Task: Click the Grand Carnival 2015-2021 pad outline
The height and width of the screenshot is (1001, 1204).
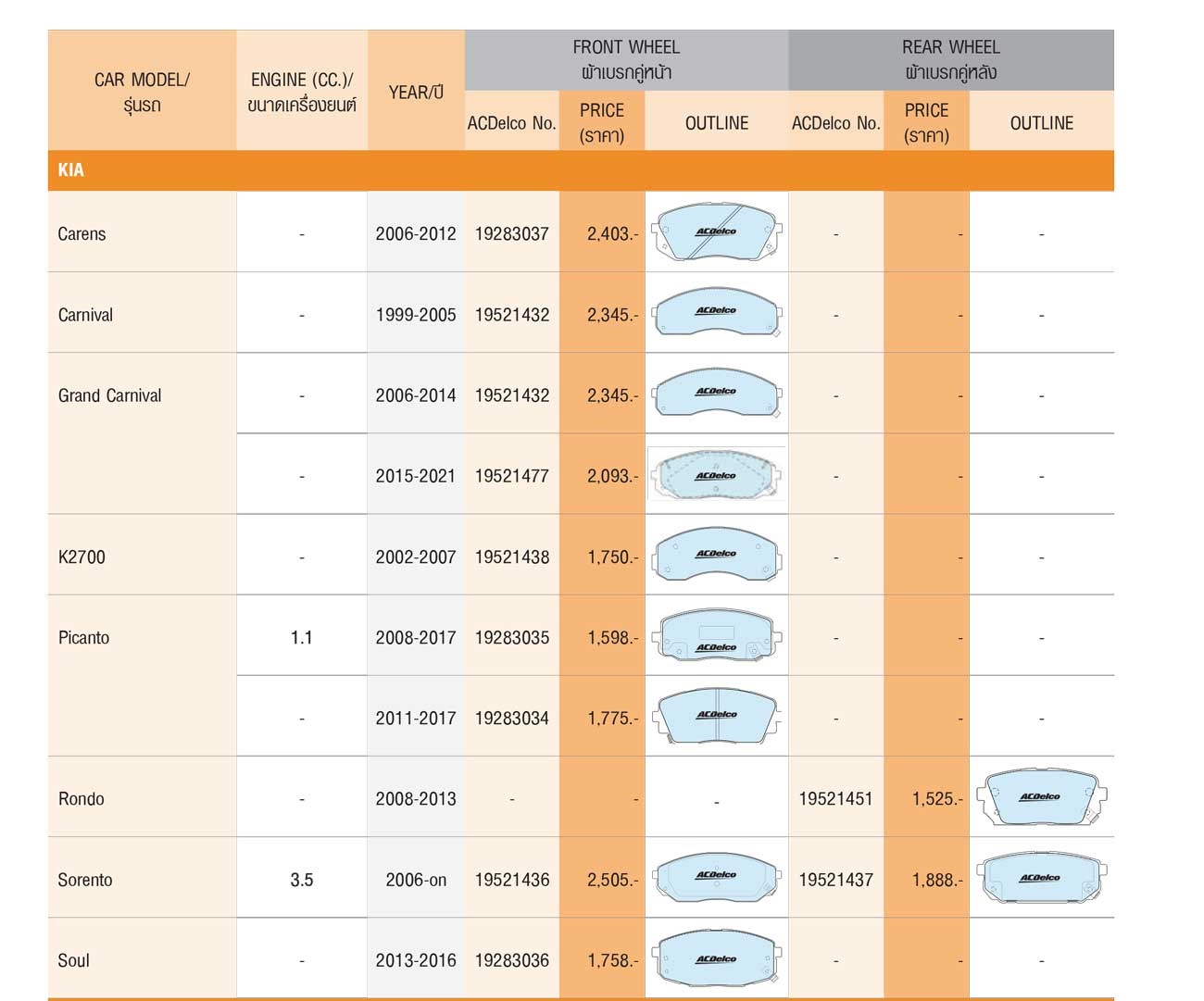Action: point(717,474)
